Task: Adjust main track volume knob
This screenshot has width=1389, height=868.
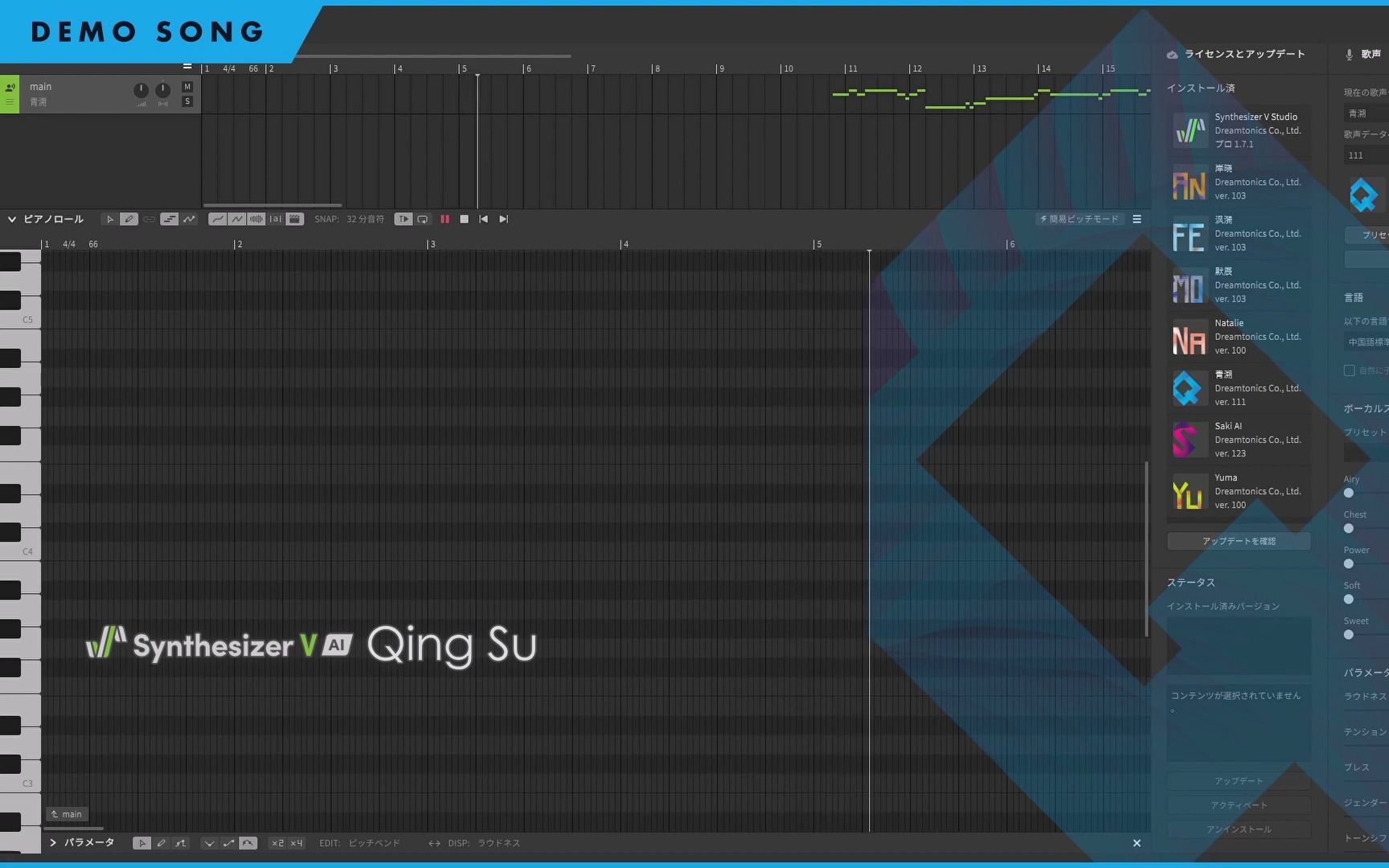Action: click(x=141, y=90)
